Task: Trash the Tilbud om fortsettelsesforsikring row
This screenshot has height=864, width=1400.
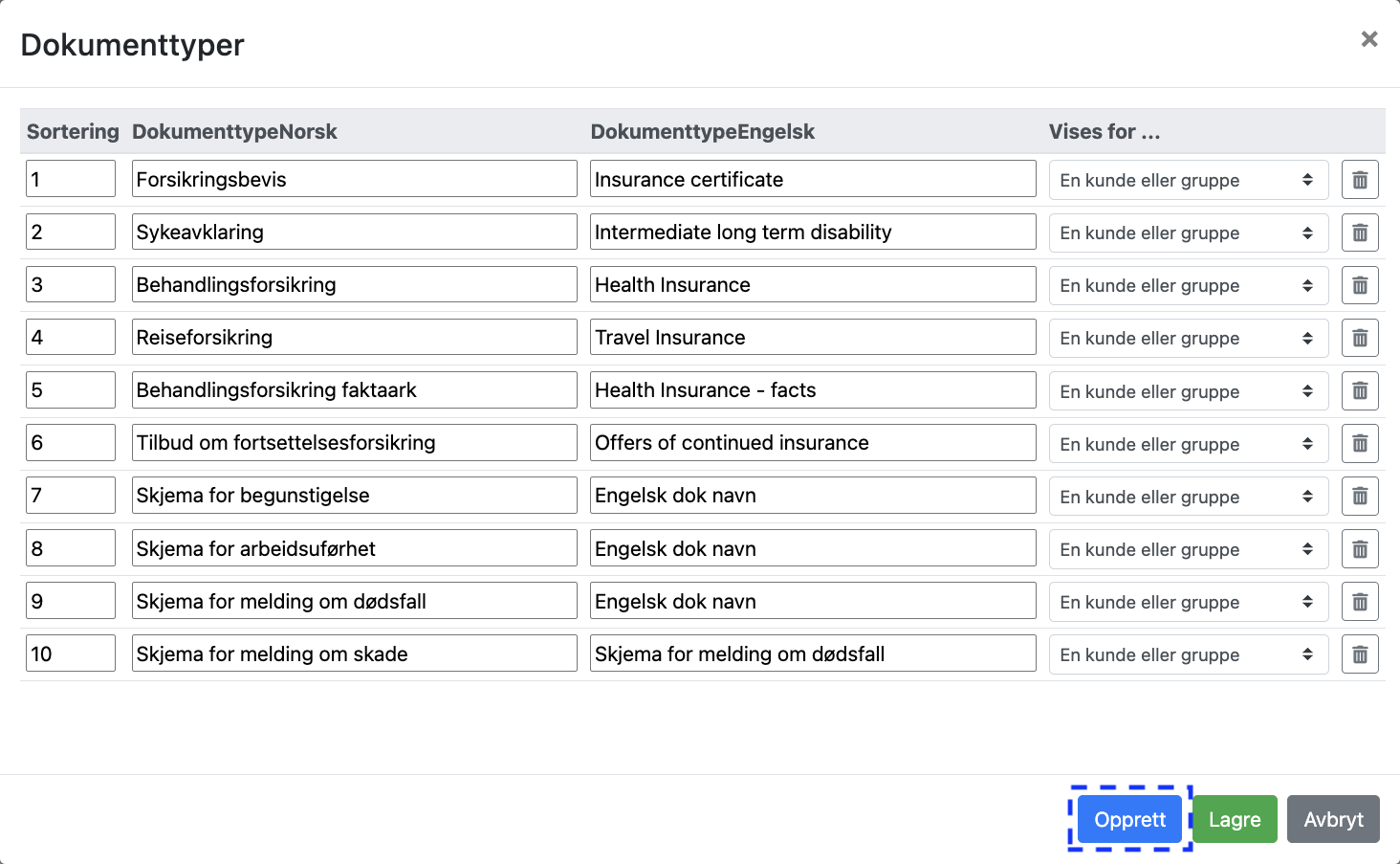Action: click(x=1359, y=443)
